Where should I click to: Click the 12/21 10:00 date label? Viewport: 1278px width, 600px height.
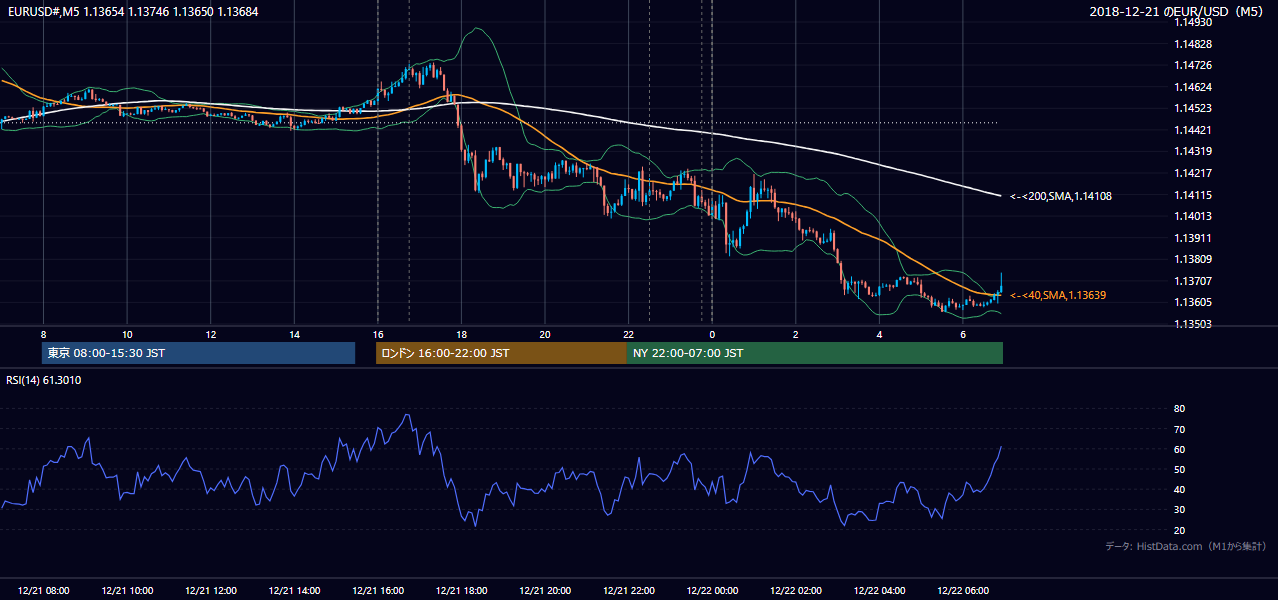pyautogui.click(x=128, y=591)
